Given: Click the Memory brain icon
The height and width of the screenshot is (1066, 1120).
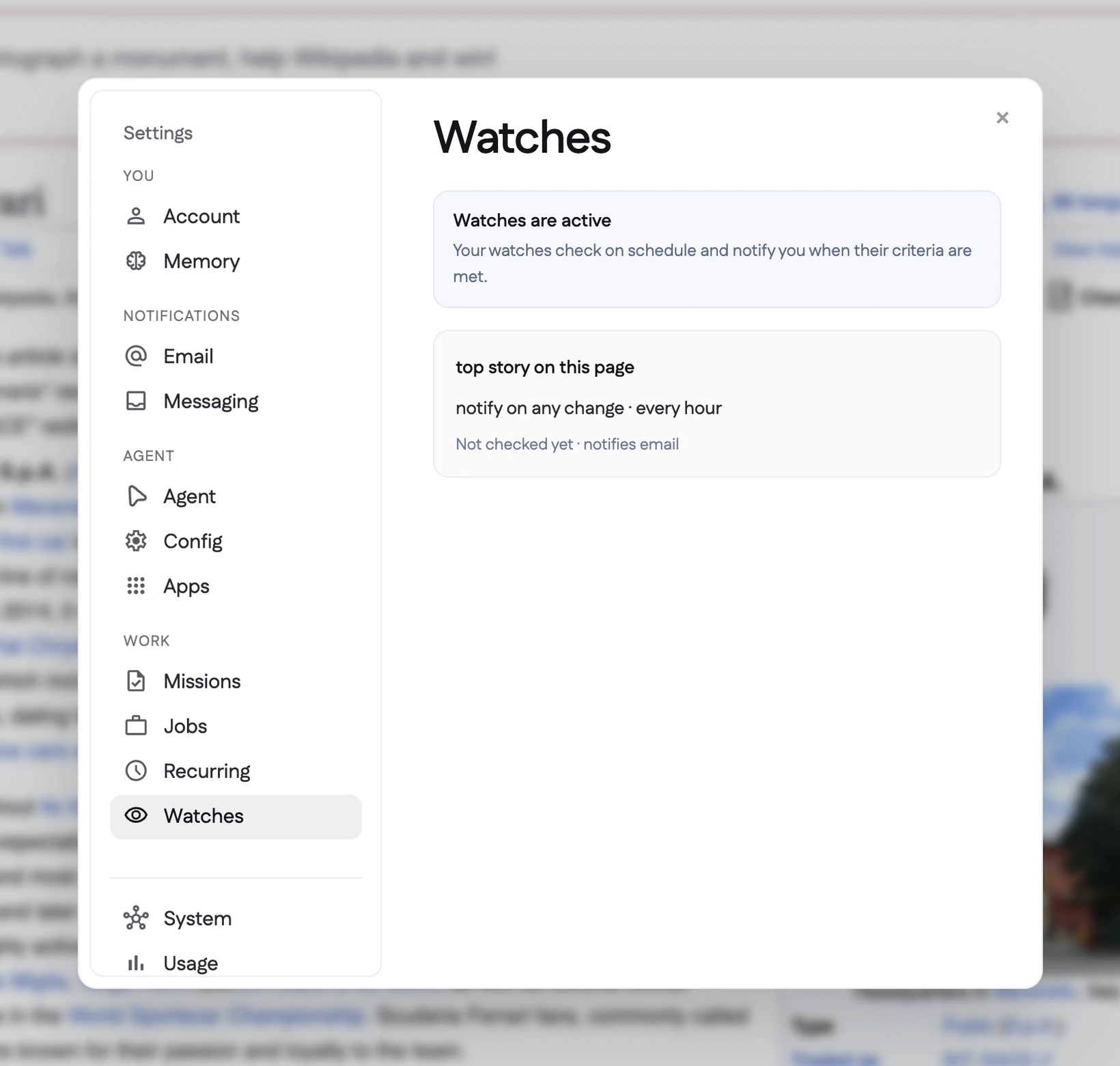Looking at the screenshot, I should tap(136, 261).
